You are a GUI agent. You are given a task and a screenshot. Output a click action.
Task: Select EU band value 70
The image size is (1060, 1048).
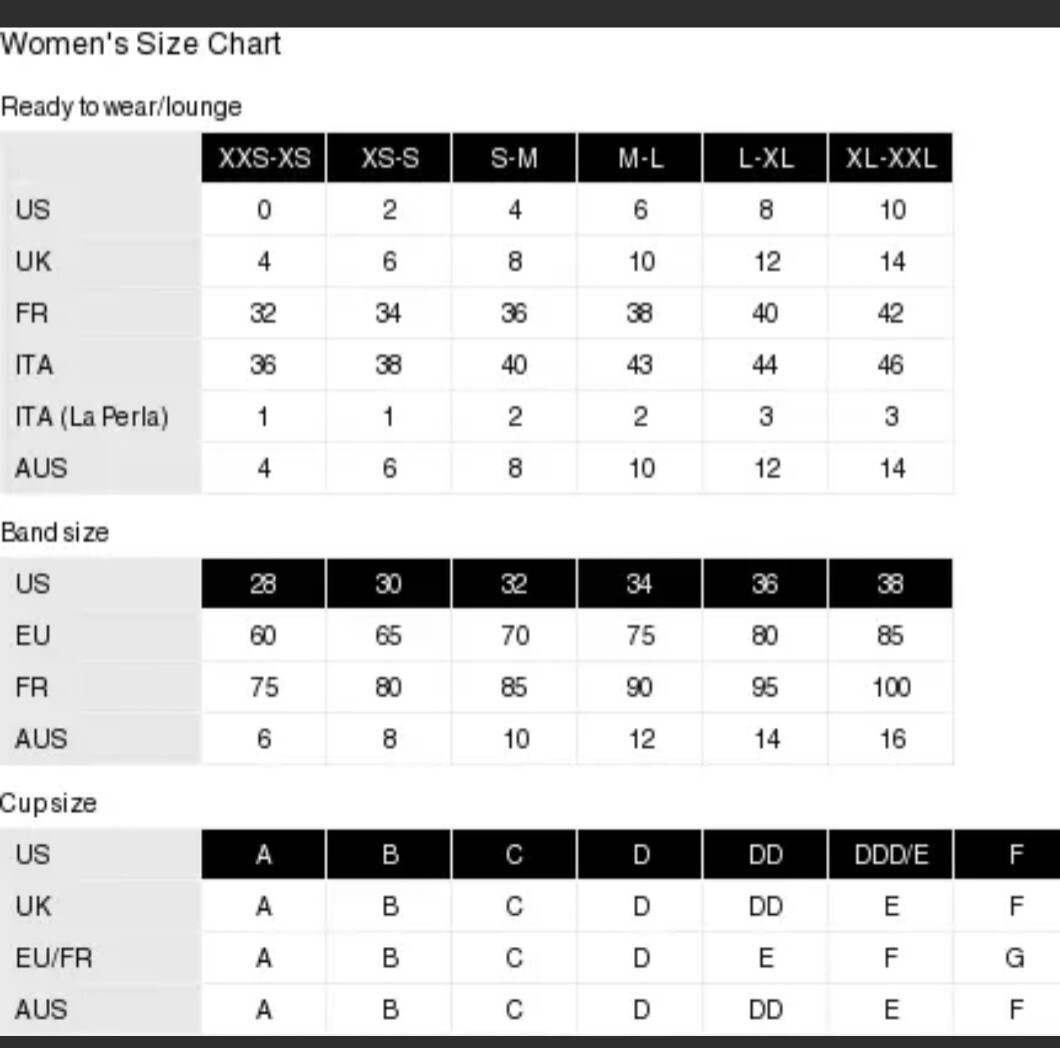tap(515, 636)
